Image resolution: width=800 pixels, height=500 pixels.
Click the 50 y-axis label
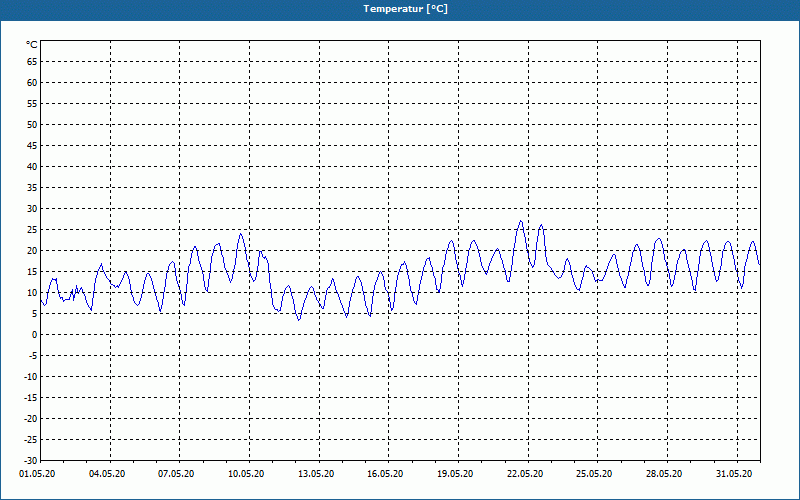tap(32, 124)
